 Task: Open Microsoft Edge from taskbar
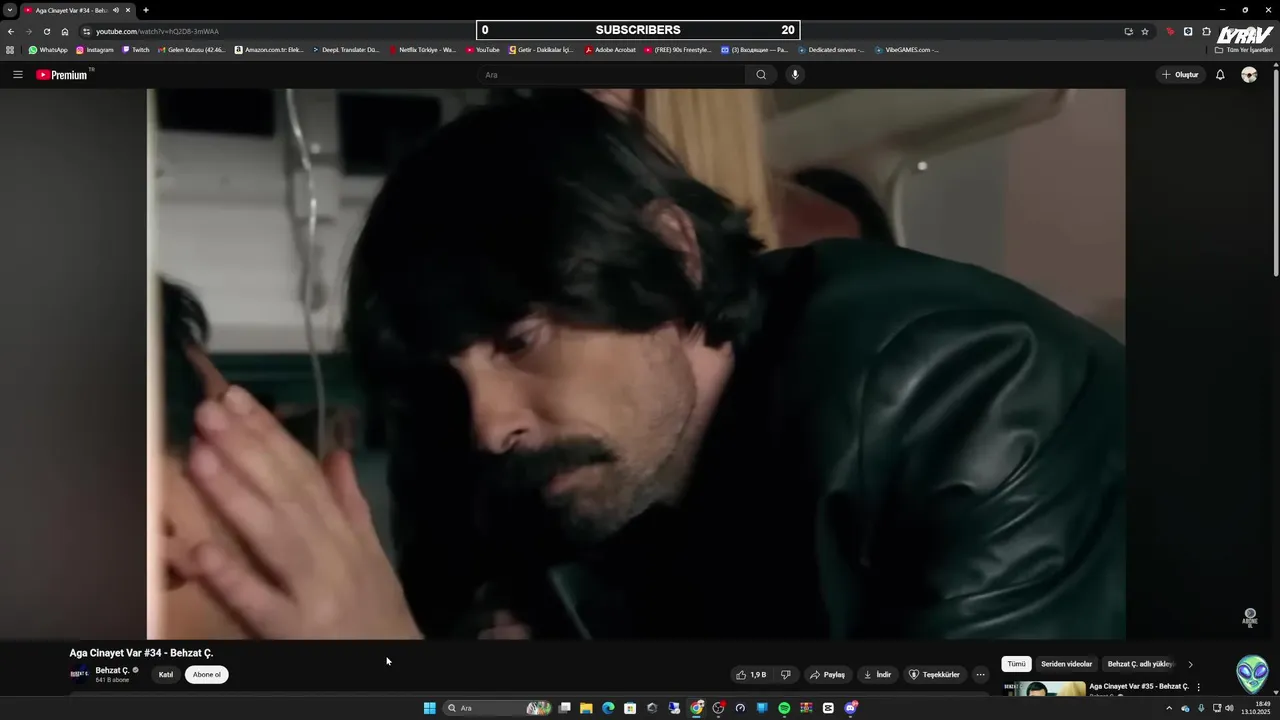608,708
